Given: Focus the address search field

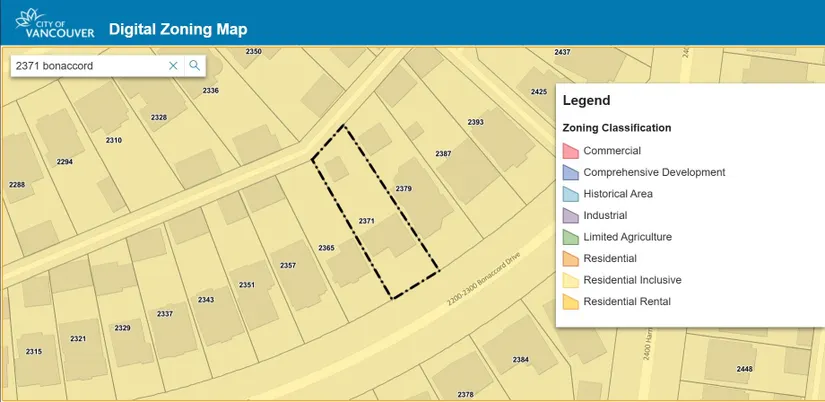Looking at the screenshot, I should tap(85, 66).
